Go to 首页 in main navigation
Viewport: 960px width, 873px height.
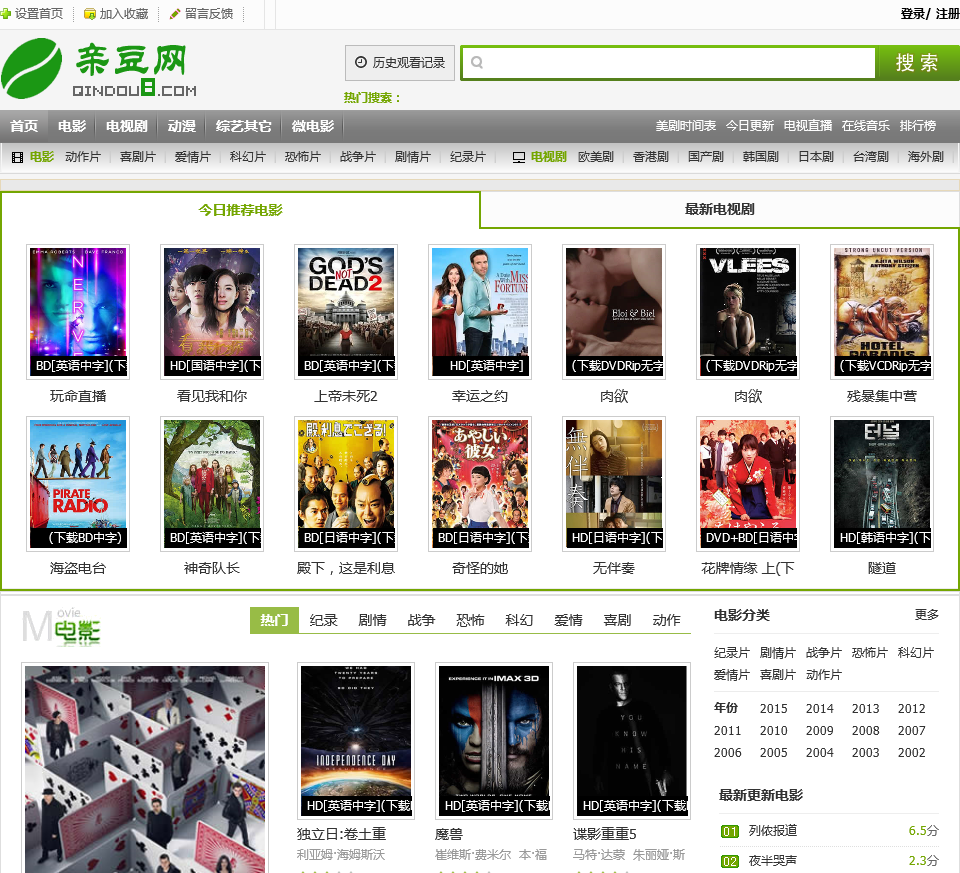pos(24,126)
